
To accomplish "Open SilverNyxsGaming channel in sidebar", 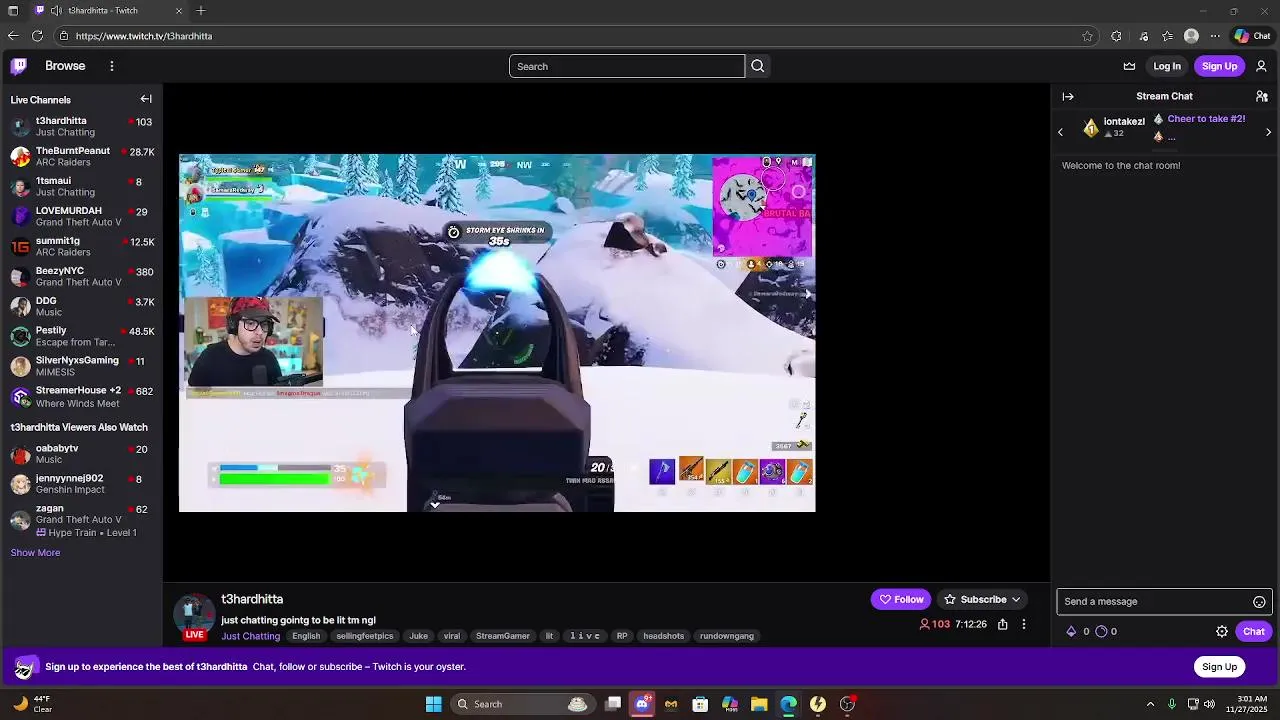I will [81, 366].
